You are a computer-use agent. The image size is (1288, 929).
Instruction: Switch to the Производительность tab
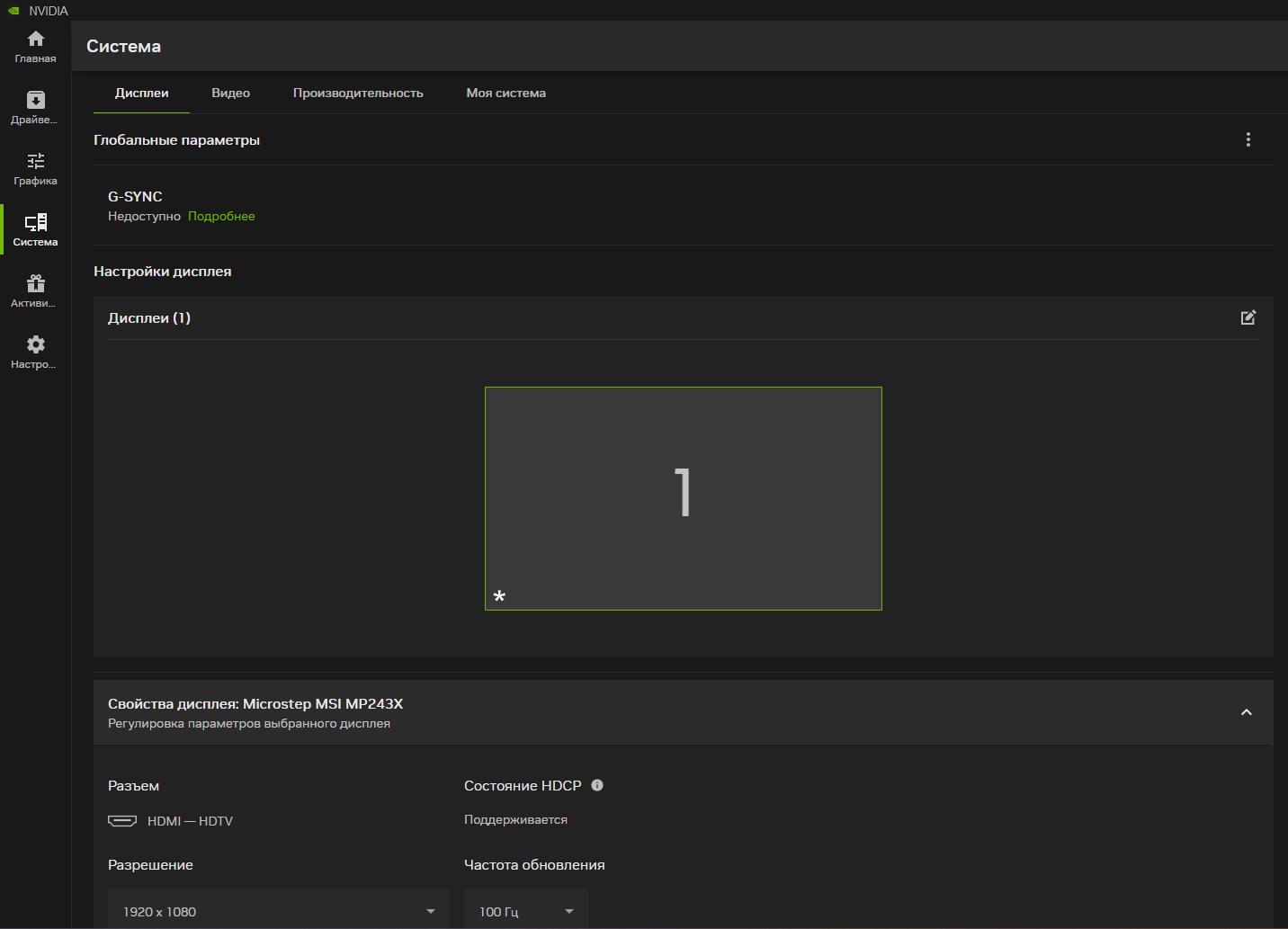[358, 93]
